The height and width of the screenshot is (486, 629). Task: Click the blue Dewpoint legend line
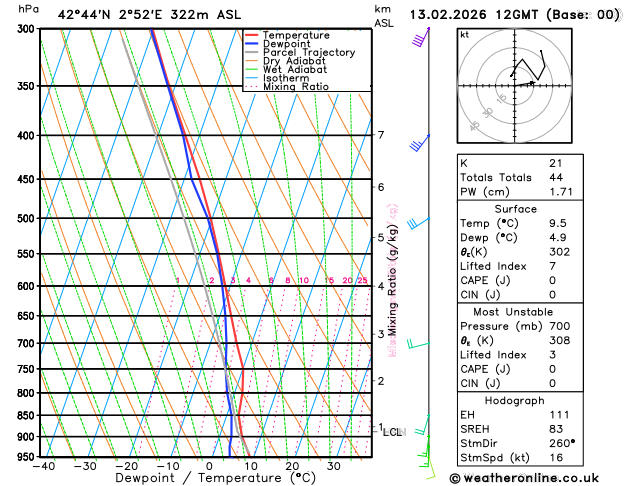click(x=252, y=44)
